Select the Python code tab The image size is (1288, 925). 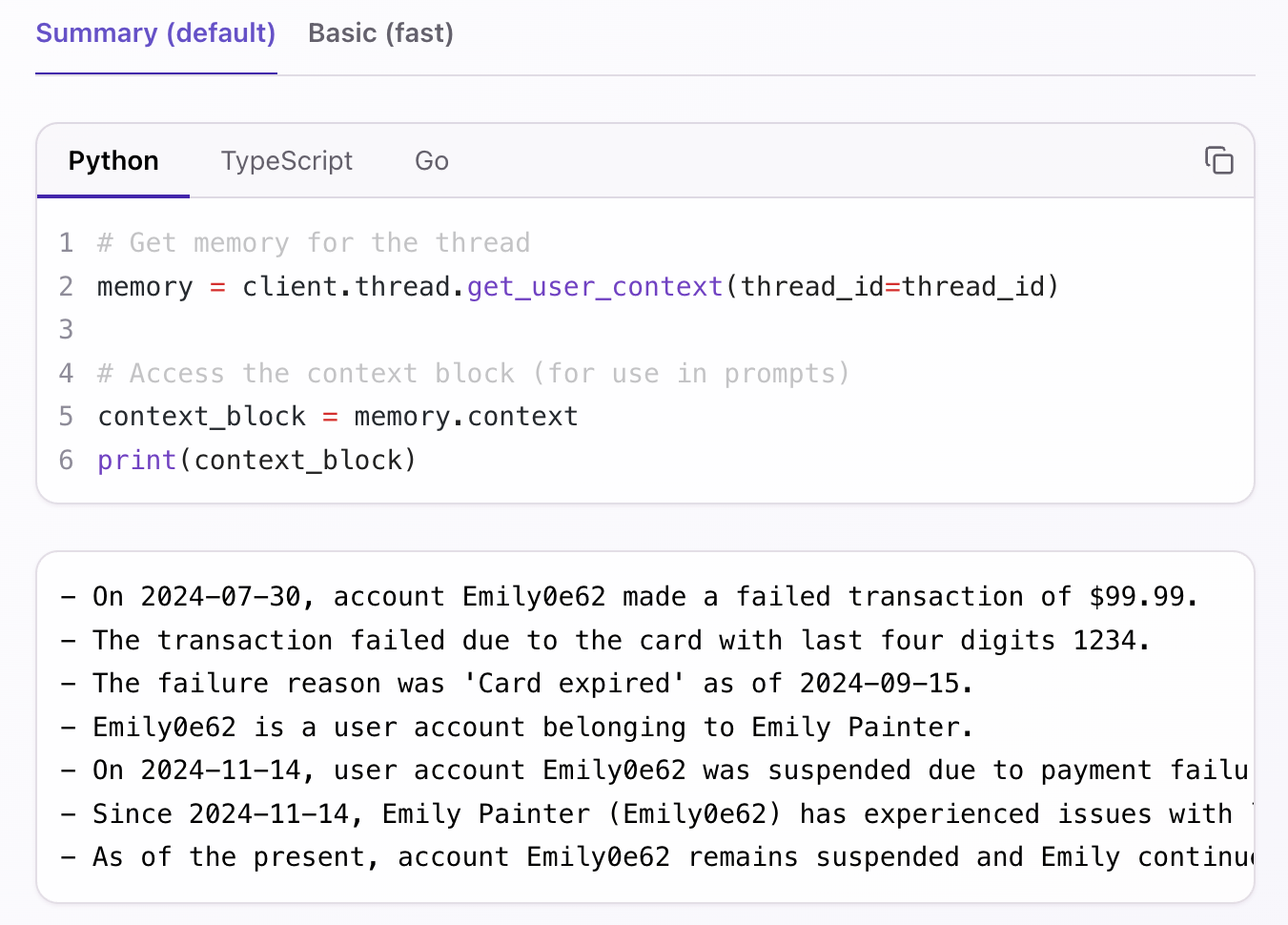tap(113, 160)
